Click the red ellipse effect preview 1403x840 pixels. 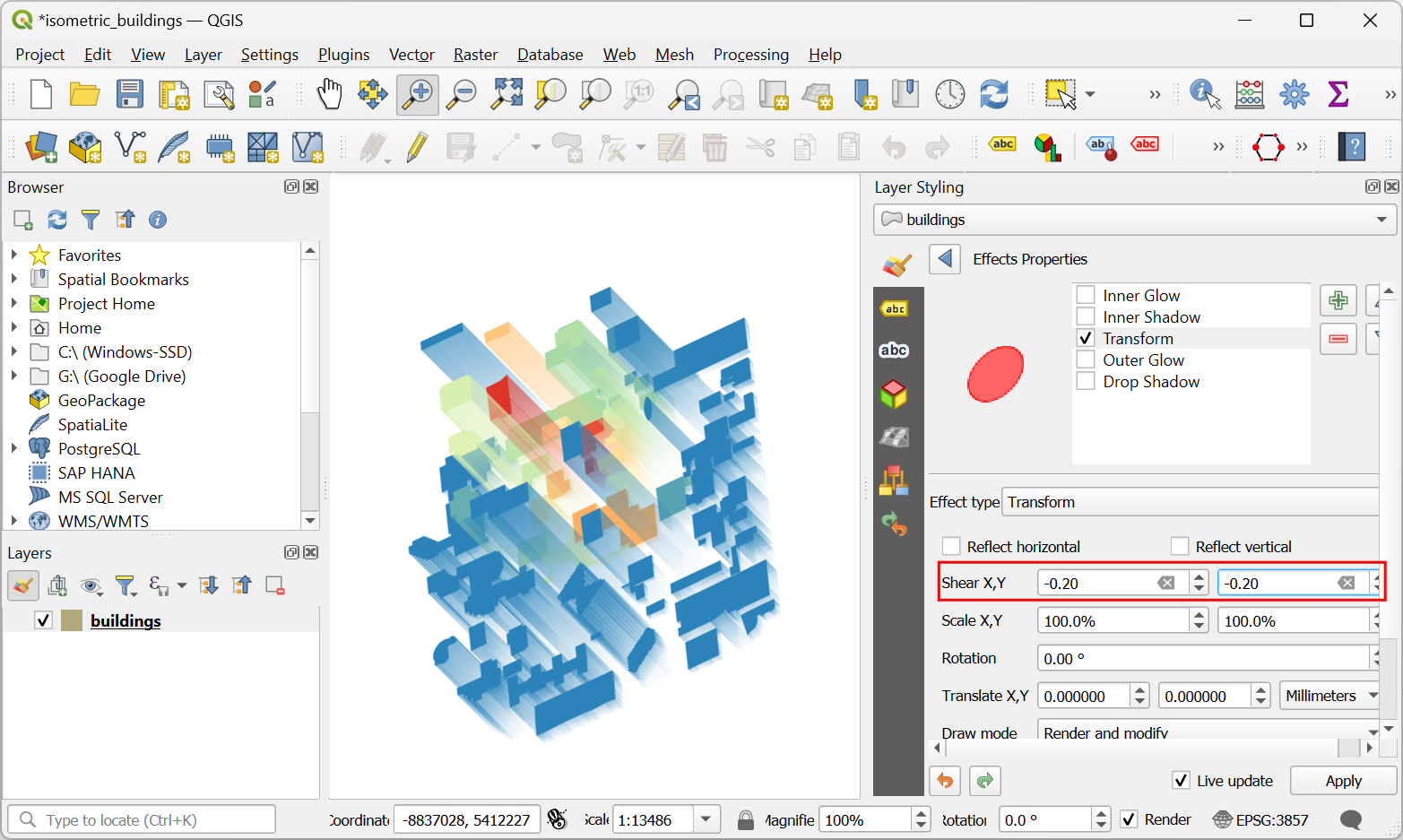(x=995, y=374)
